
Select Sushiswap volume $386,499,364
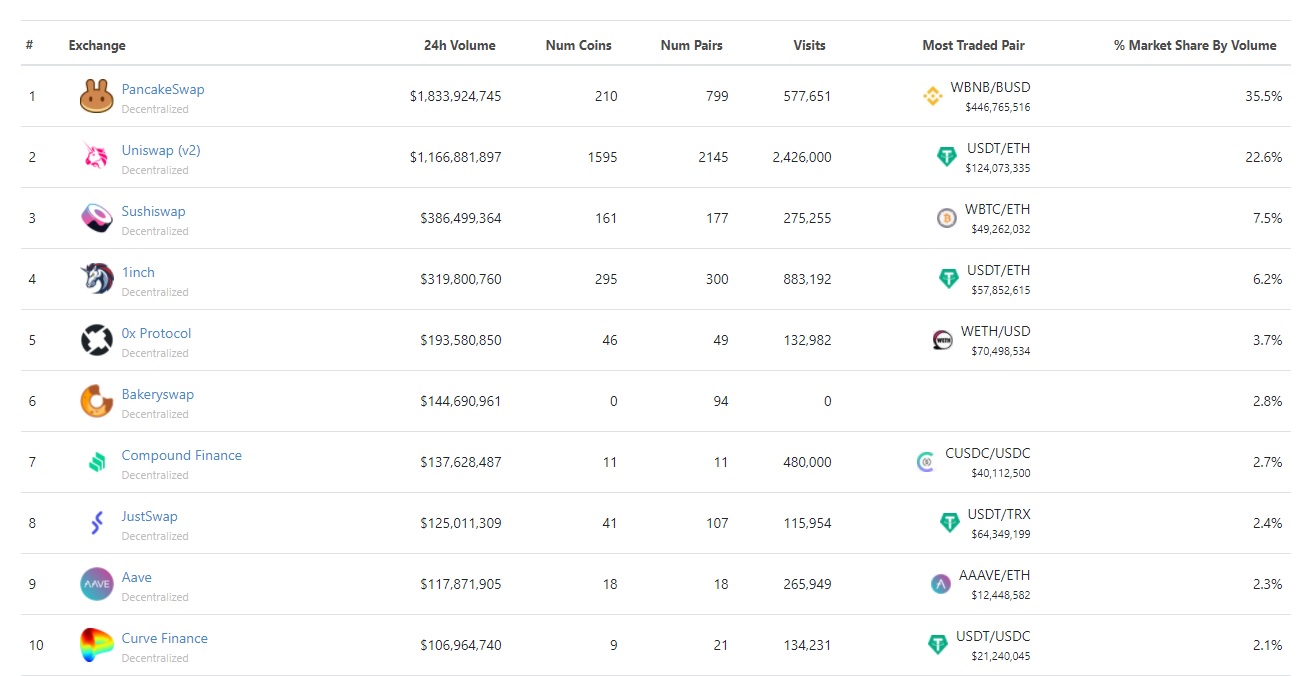(461, 218)
